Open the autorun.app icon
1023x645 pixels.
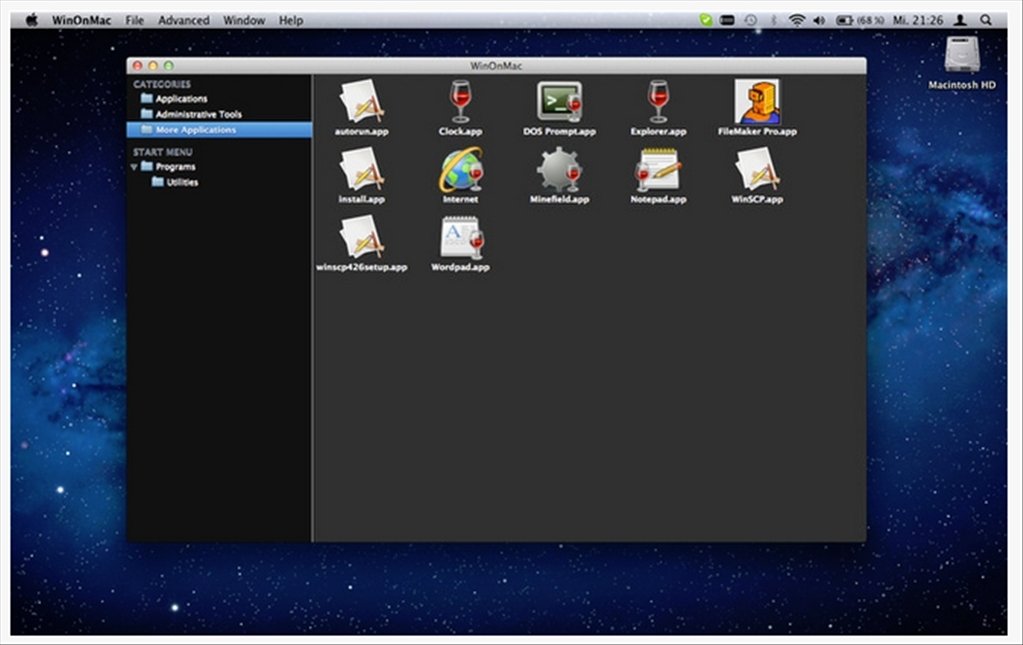pyautogui.click(x=361, y=102)
